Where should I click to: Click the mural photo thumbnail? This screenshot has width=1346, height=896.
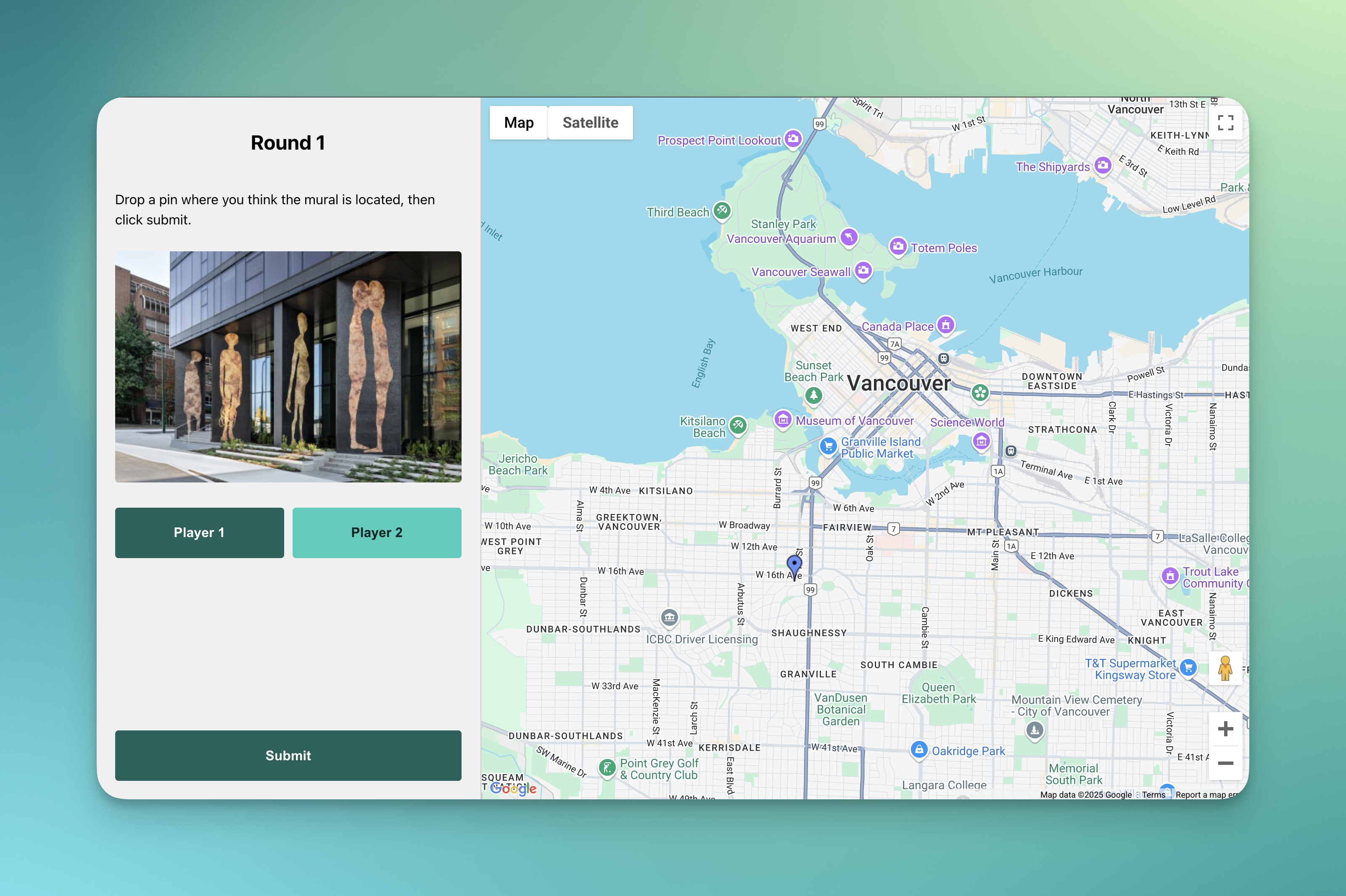[288, 367]
